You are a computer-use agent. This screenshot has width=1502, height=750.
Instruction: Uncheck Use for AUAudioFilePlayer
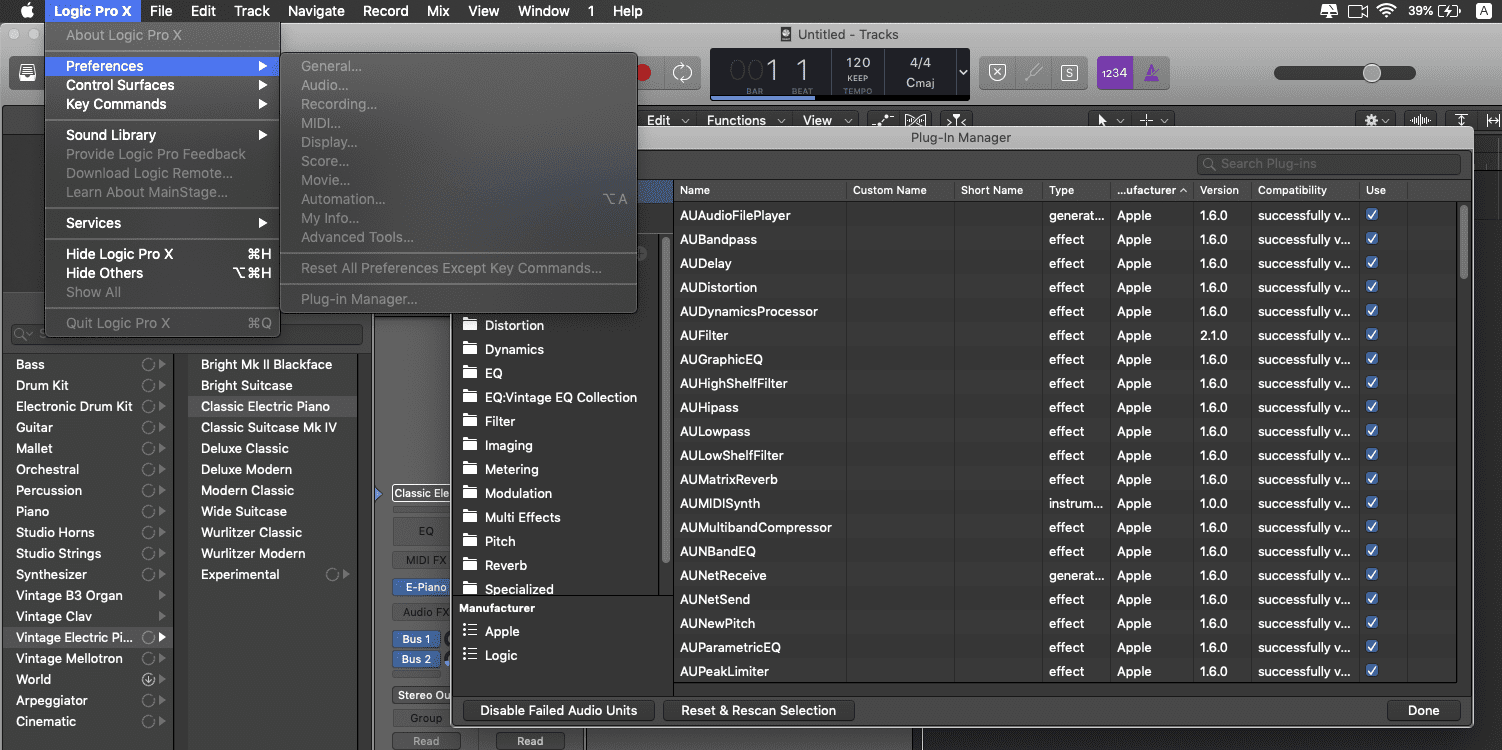(x=1372, y=215)
